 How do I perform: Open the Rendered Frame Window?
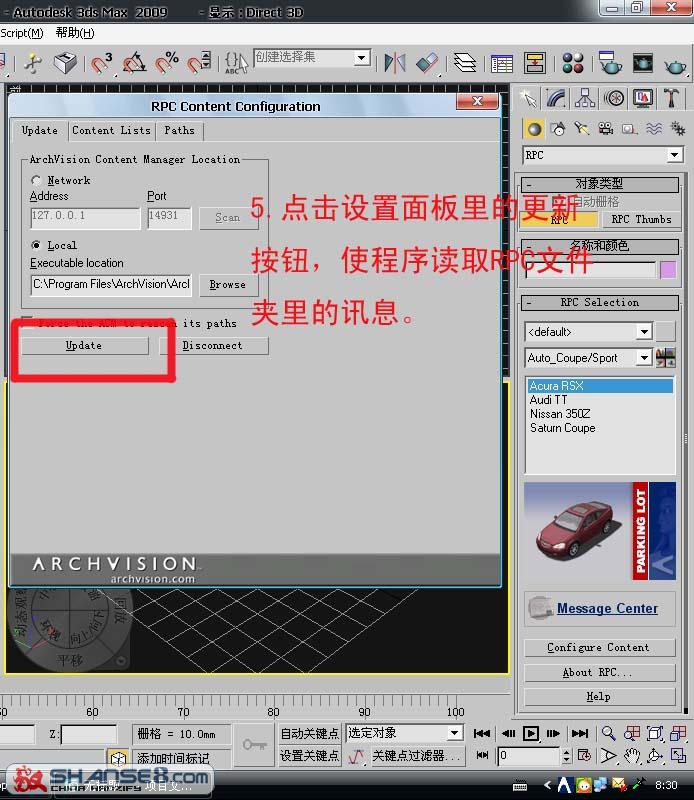pos(642,63)
